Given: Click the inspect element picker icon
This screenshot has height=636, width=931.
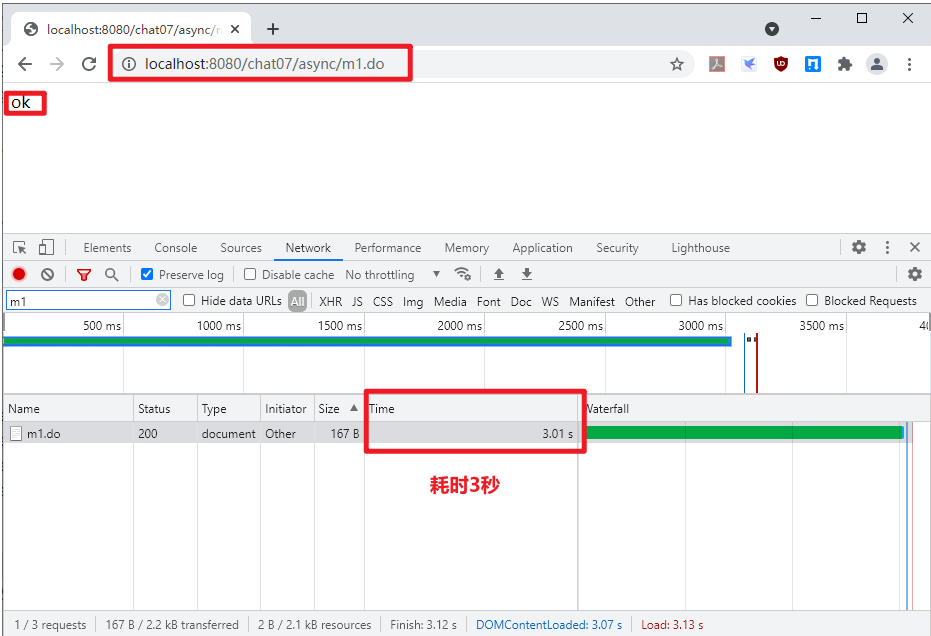Looking at the screenshot, I should tap(19, 248).
